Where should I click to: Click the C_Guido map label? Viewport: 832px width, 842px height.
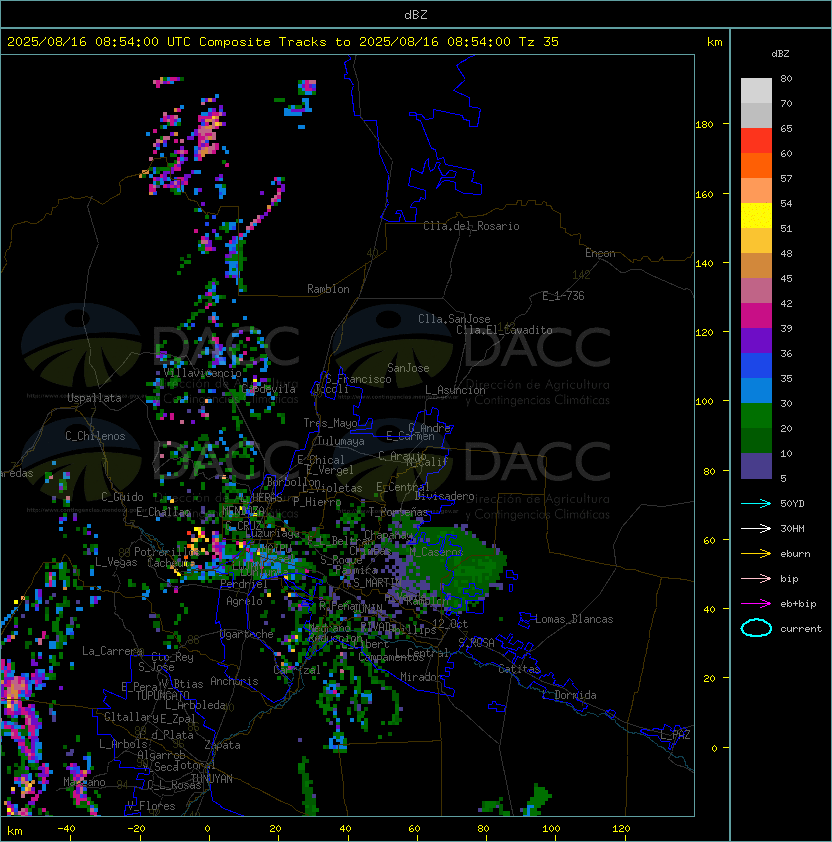122,497
